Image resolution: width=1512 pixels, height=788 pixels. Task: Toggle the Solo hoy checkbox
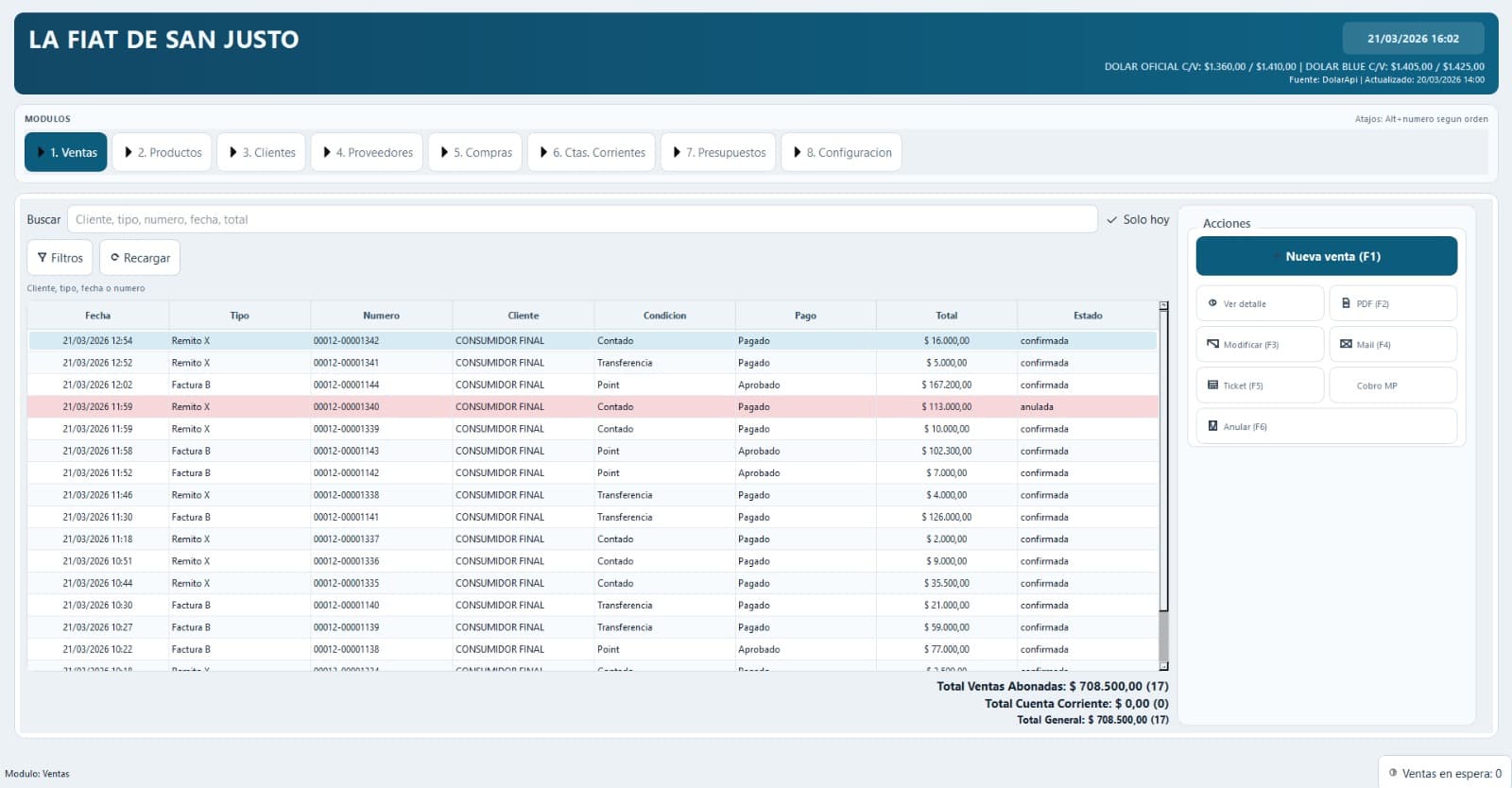[x=1112, y=219]
